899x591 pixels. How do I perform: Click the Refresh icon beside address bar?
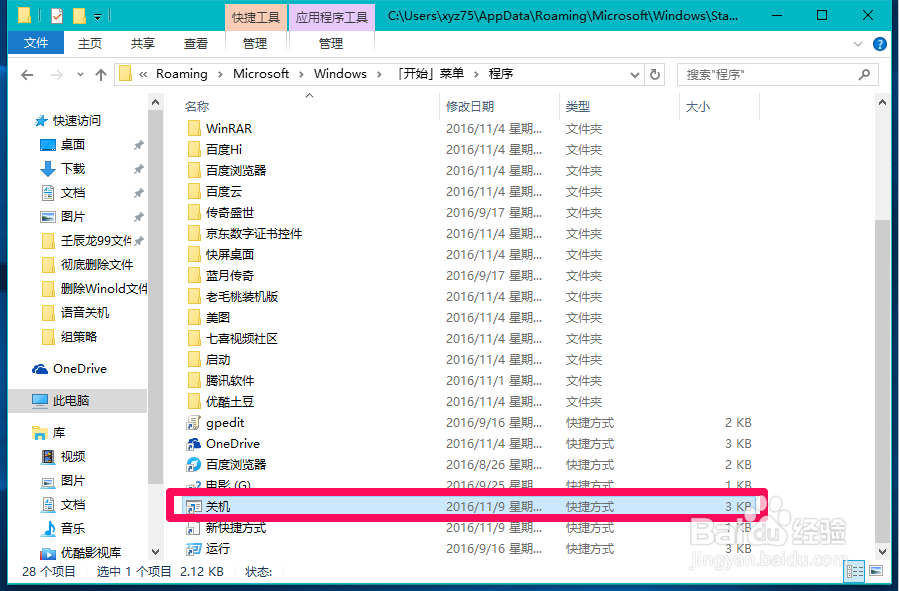655,73
